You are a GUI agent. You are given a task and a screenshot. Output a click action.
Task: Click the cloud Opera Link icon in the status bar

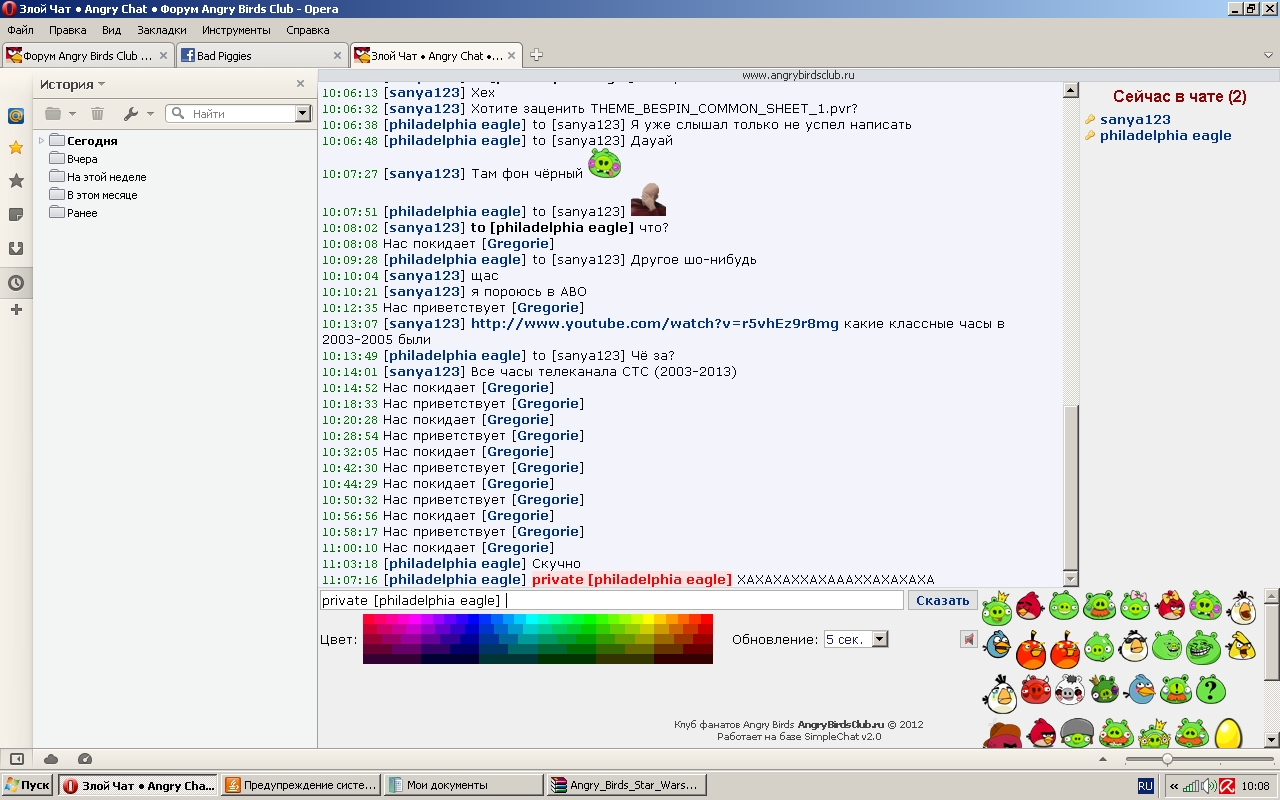click(51, 759)
